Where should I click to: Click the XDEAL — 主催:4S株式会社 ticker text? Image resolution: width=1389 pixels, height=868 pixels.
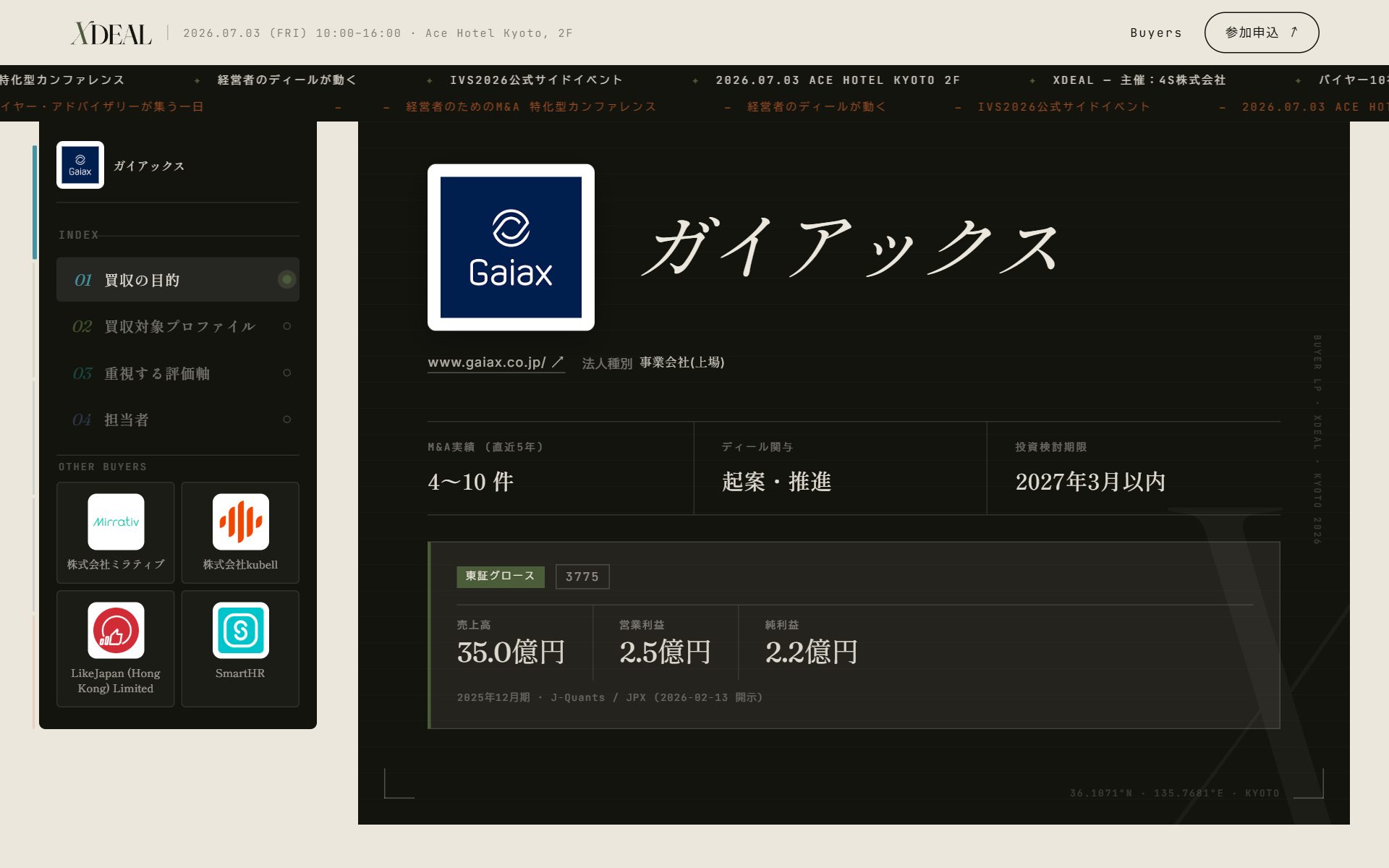coord(1139,80)
